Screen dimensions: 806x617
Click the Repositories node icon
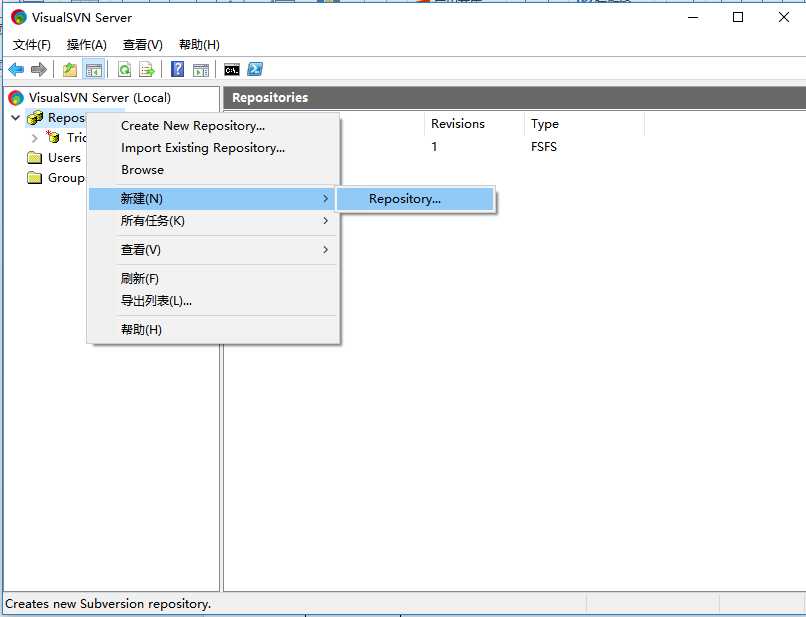35,118
